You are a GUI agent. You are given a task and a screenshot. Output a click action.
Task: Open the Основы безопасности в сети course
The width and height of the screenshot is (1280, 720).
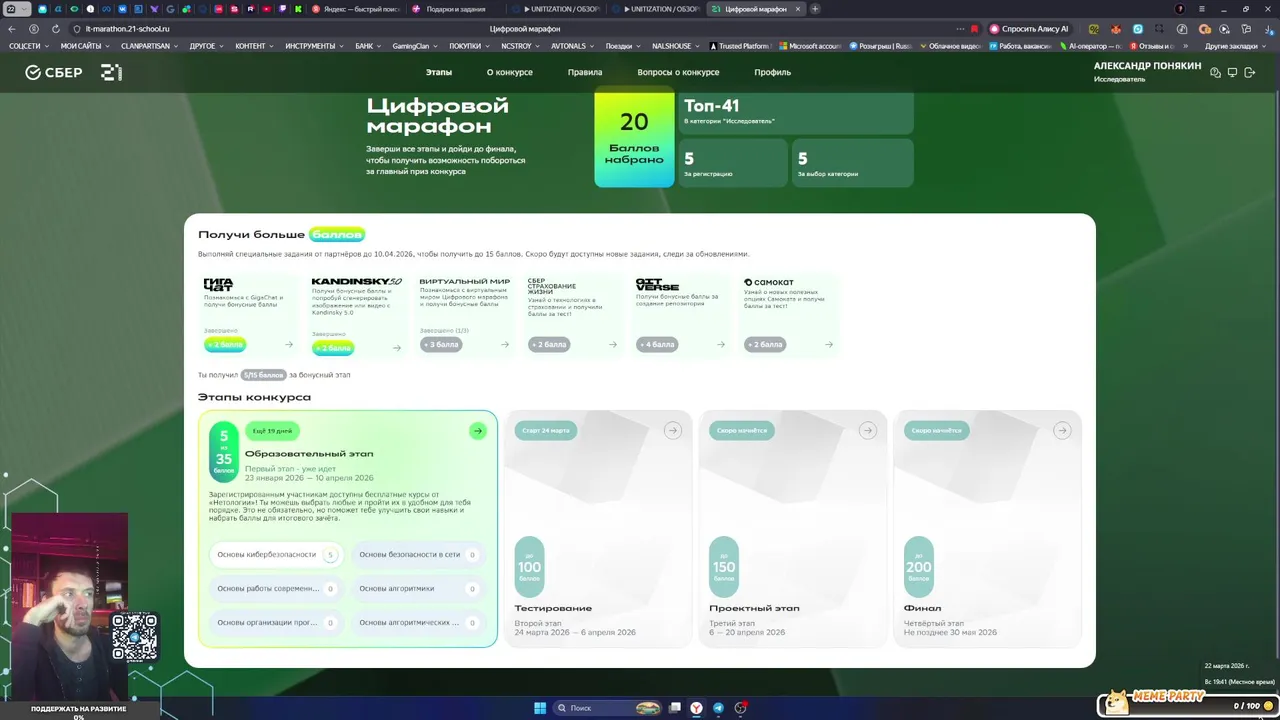(x=419, y=554)
